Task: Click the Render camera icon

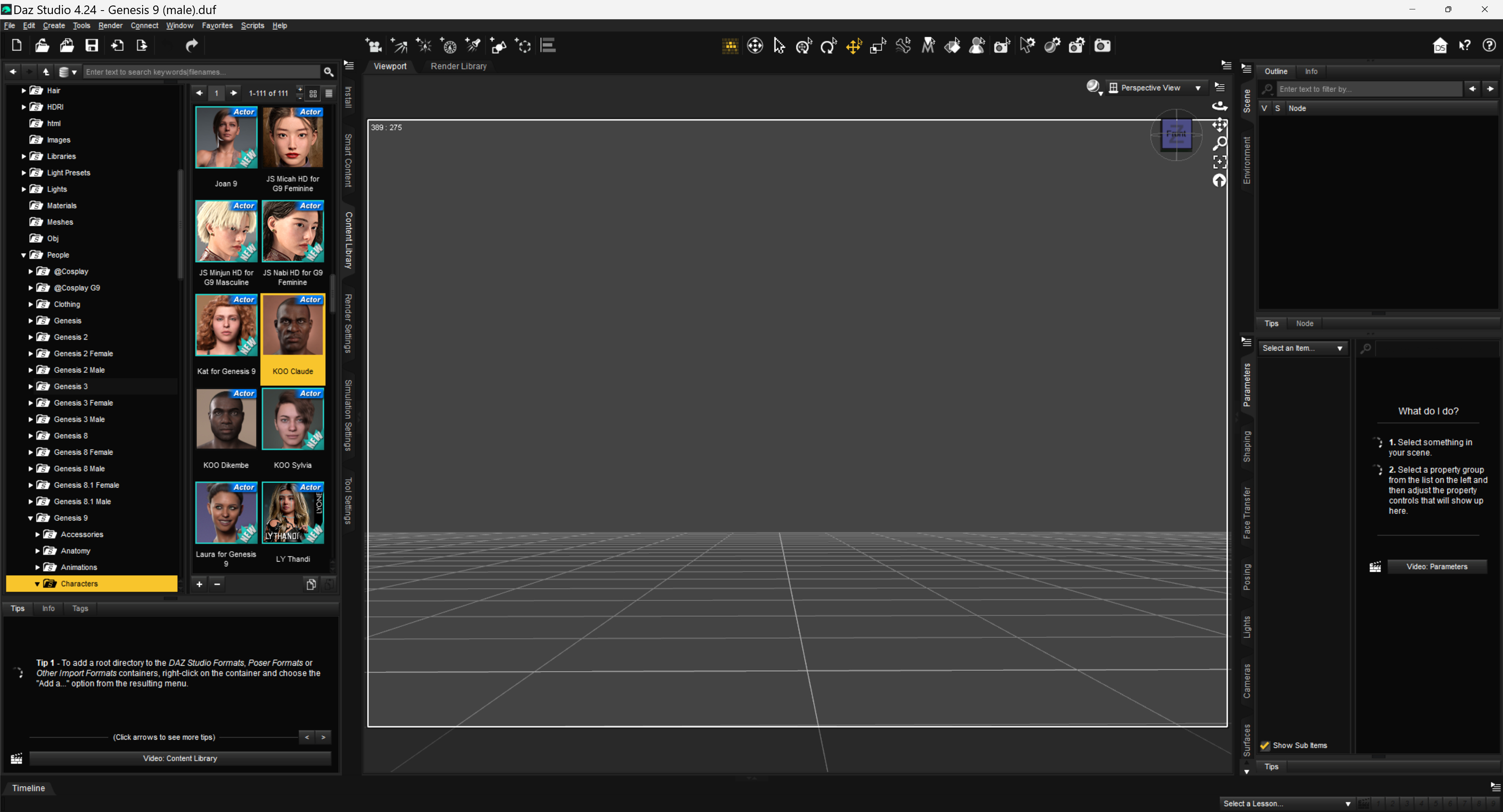Action: [1102, 46]
